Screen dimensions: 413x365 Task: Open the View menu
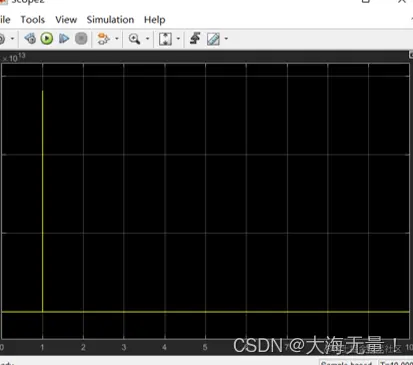66,20
